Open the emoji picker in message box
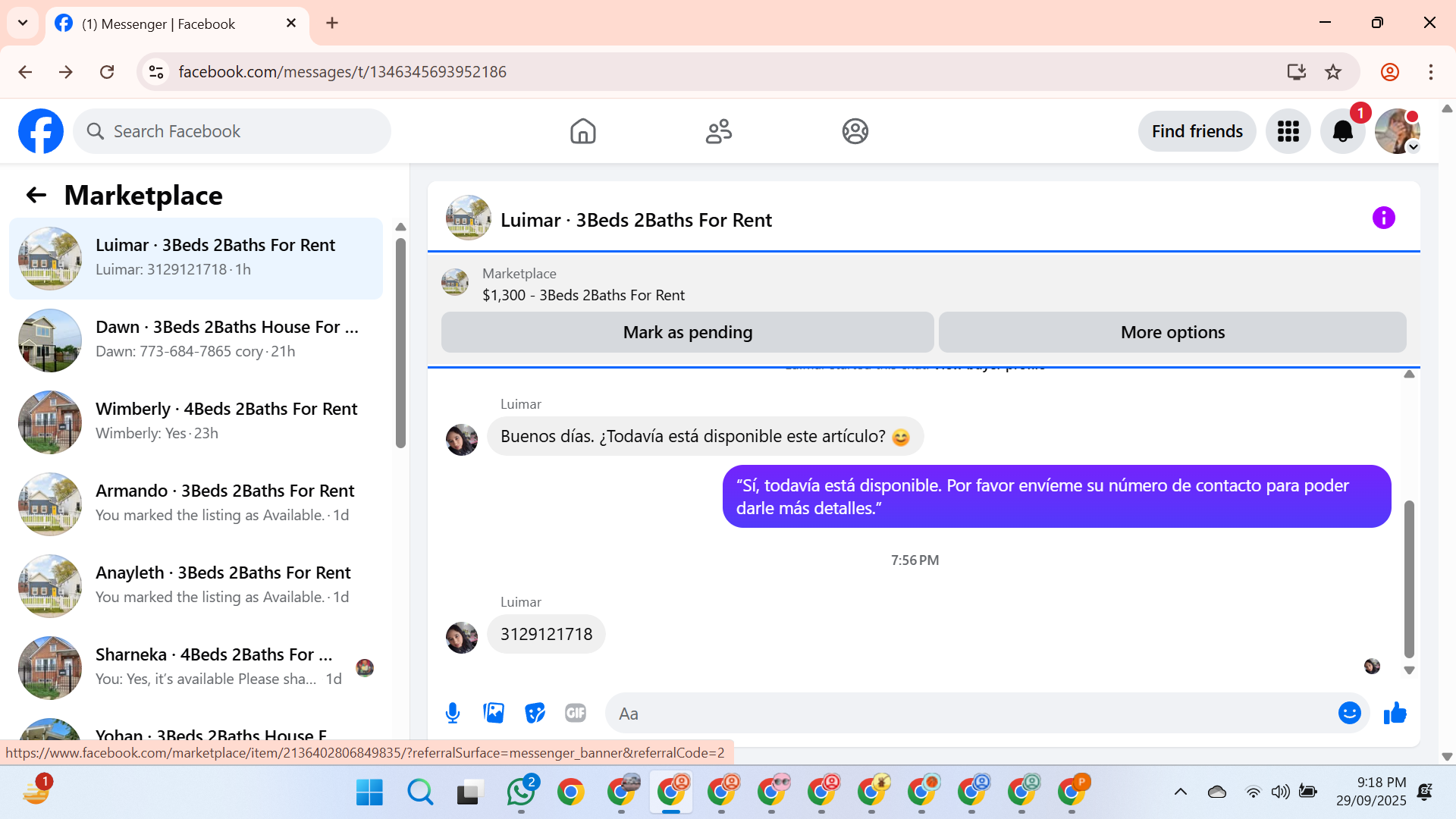Image resolution: width=1456 pixels, height=819 pixels. click(1349, 713)
